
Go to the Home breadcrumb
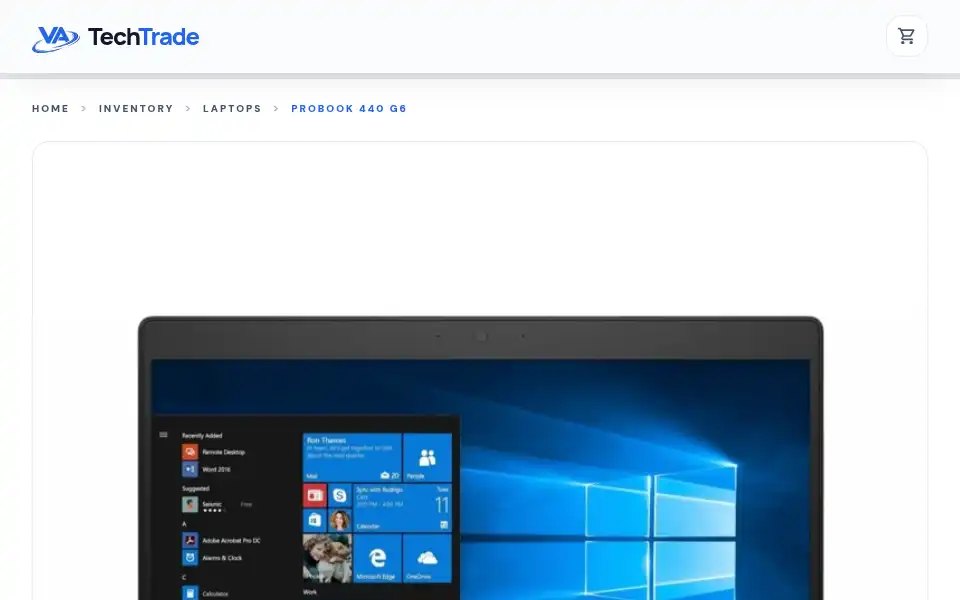click(51, 108)
